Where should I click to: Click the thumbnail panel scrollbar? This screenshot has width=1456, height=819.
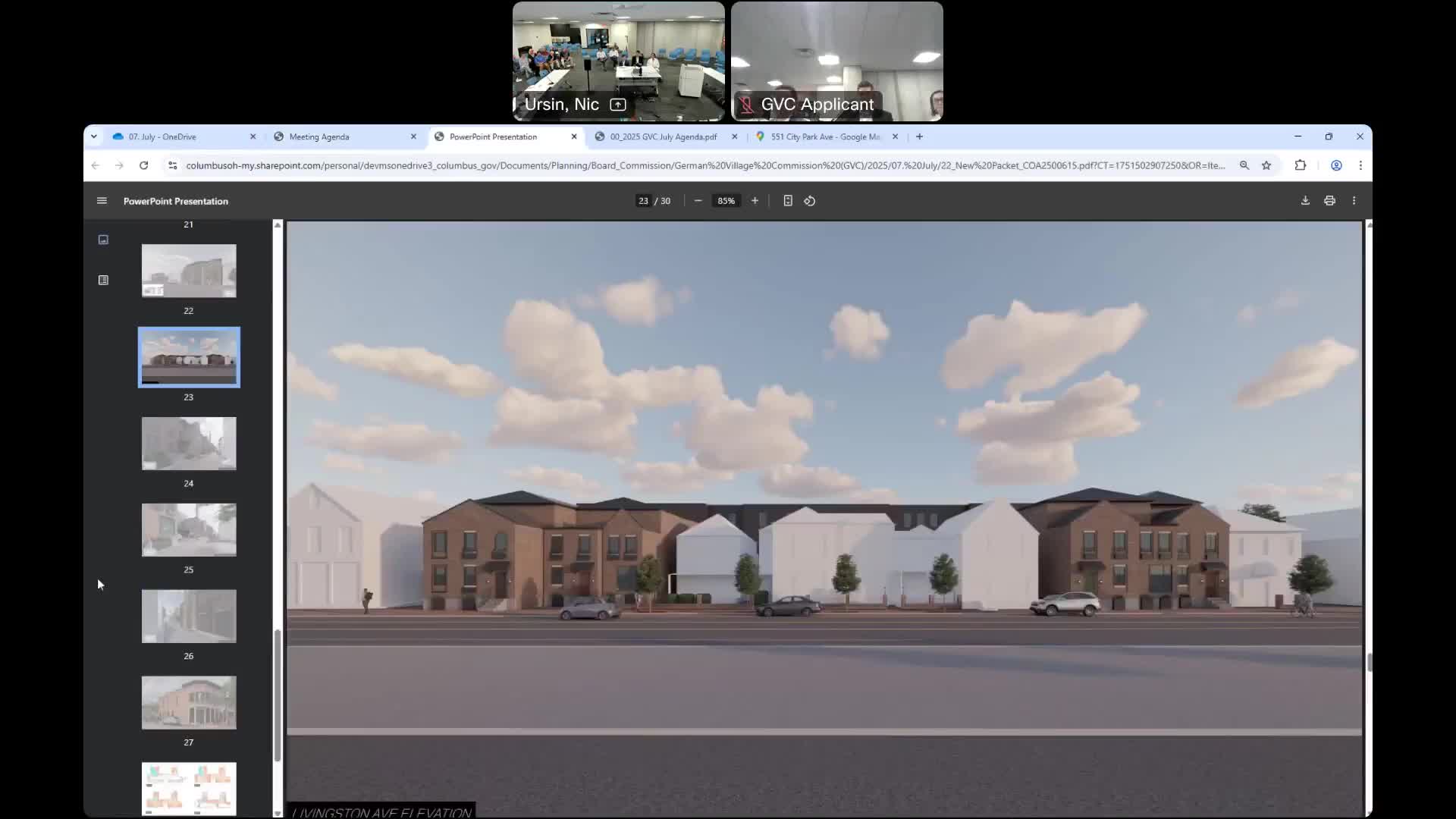pos(278,694)
